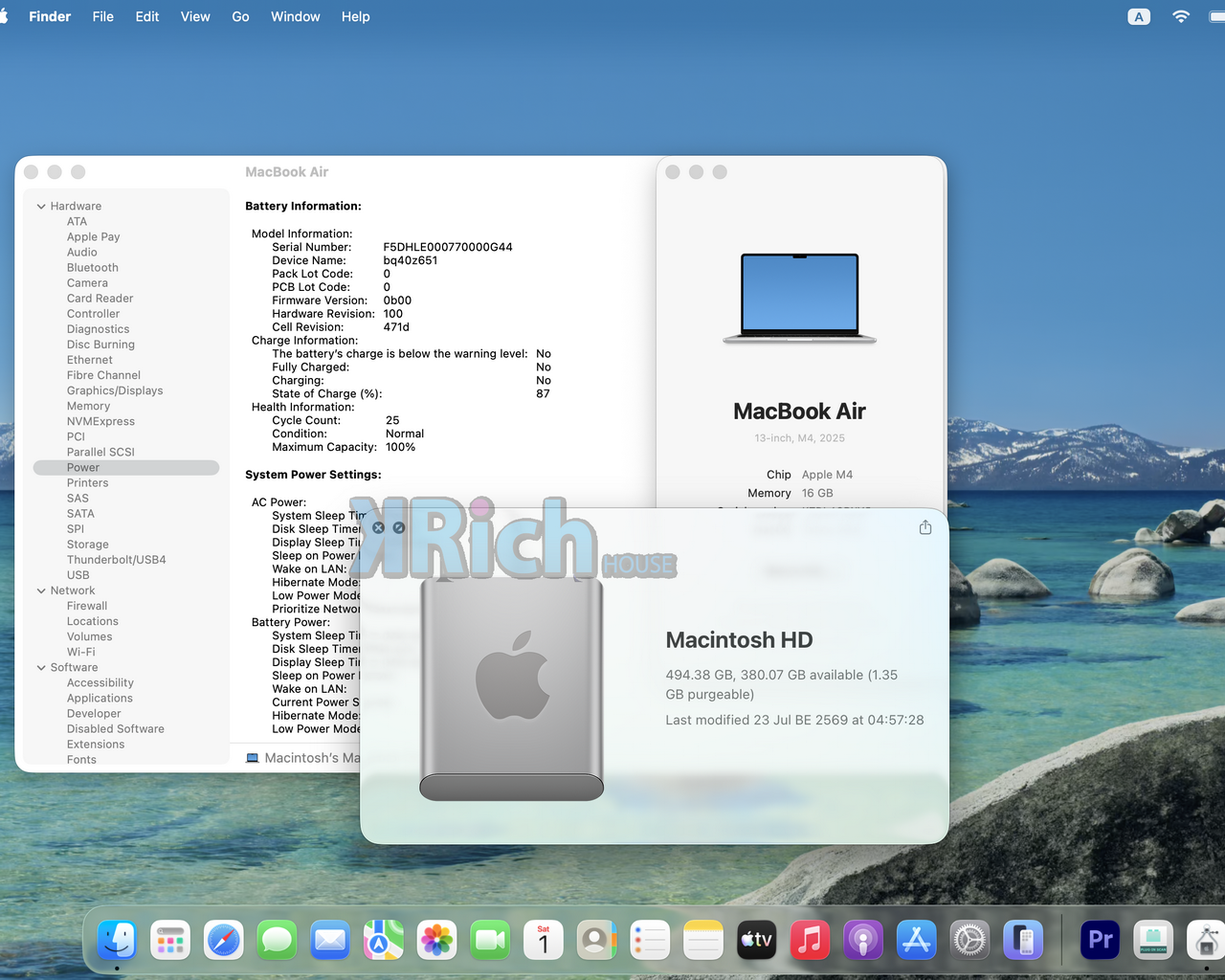Screen dimensions: 1225x980
Task: Open the Notes app in the Dock
Action: coord(702,941)
